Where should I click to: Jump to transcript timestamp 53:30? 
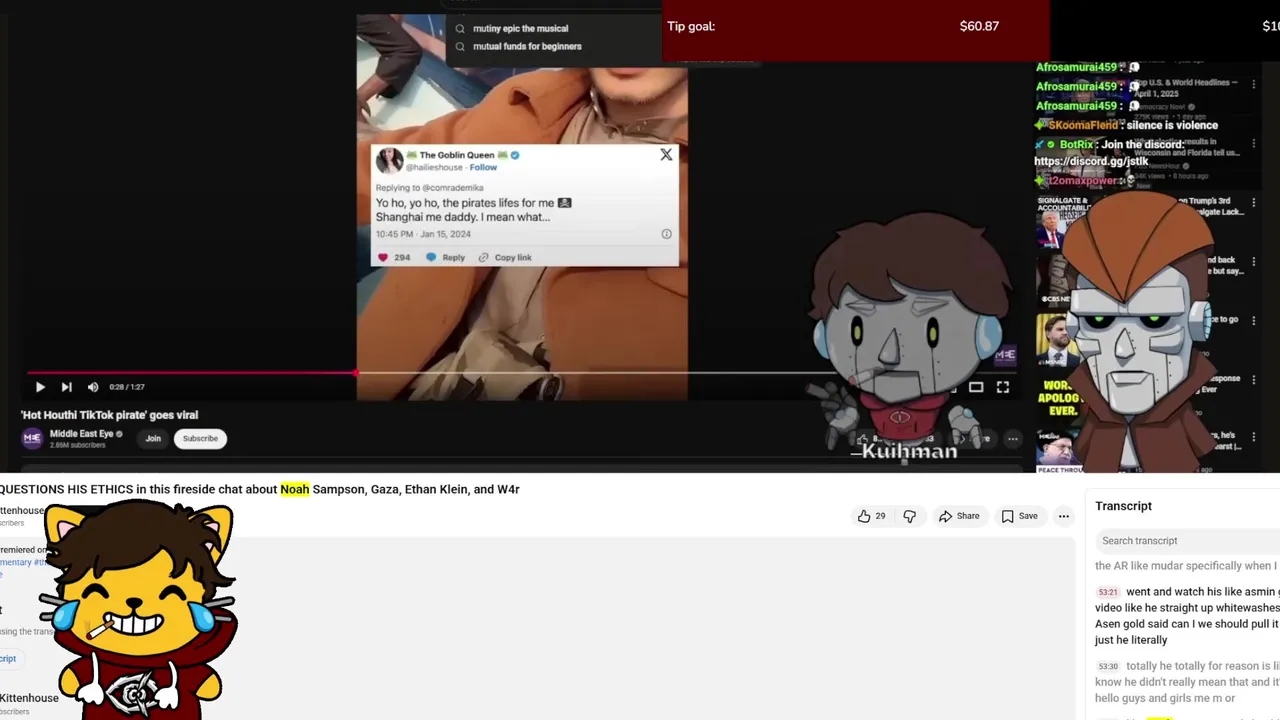click(1108, 666)
